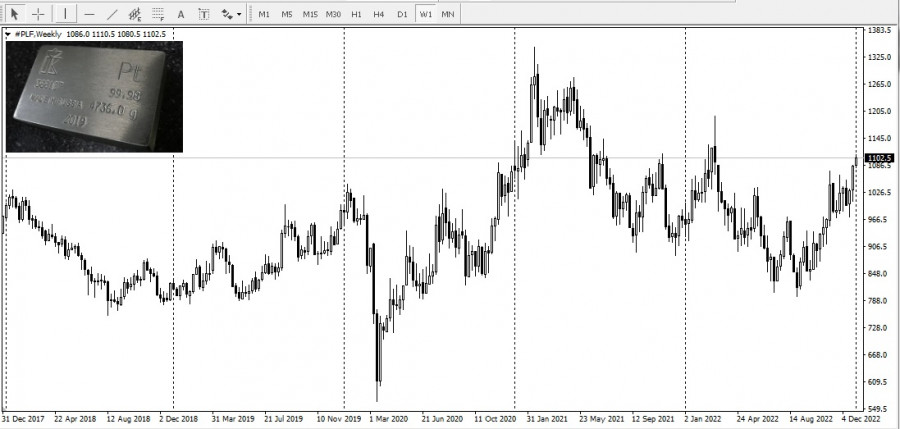Viewport: 900px width, 429px height.
Task: Switch to MN monthly timeframe
Action: 448,14
